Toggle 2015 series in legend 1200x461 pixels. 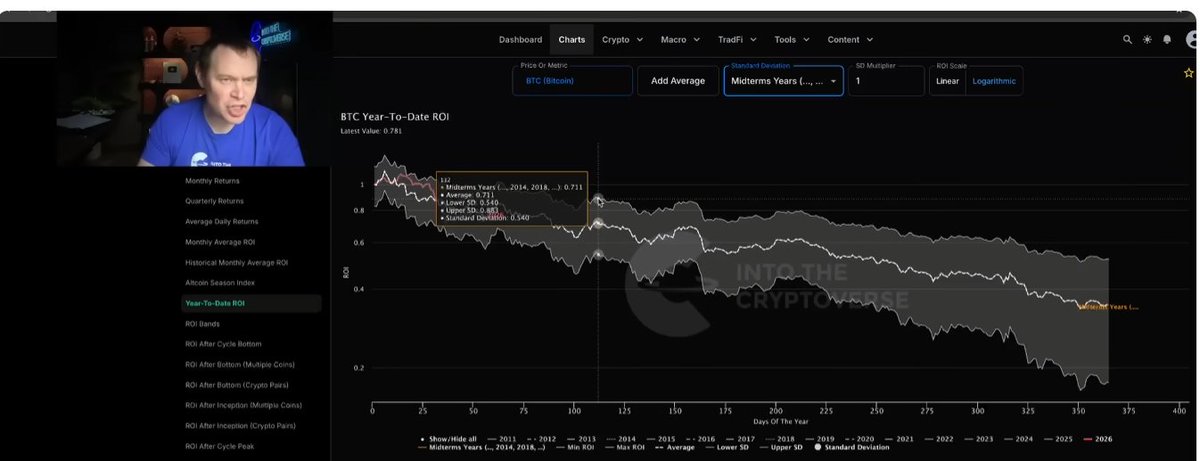[x=661, y=439]
